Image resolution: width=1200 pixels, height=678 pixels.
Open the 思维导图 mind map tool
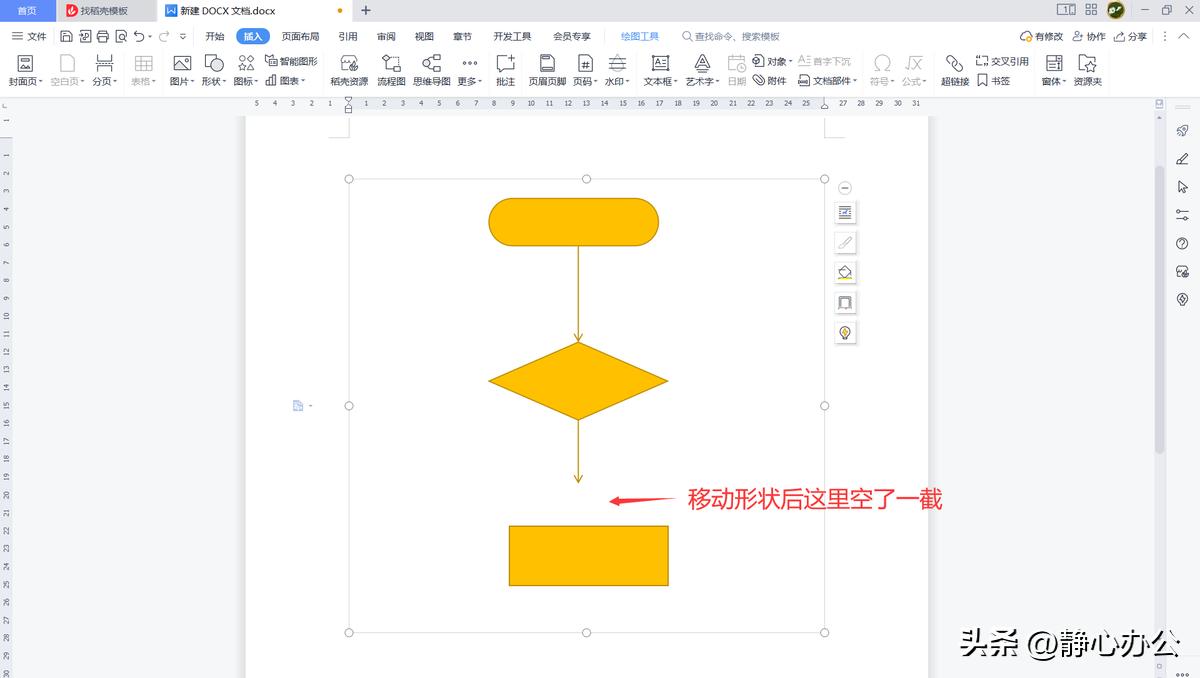(431, 70)
